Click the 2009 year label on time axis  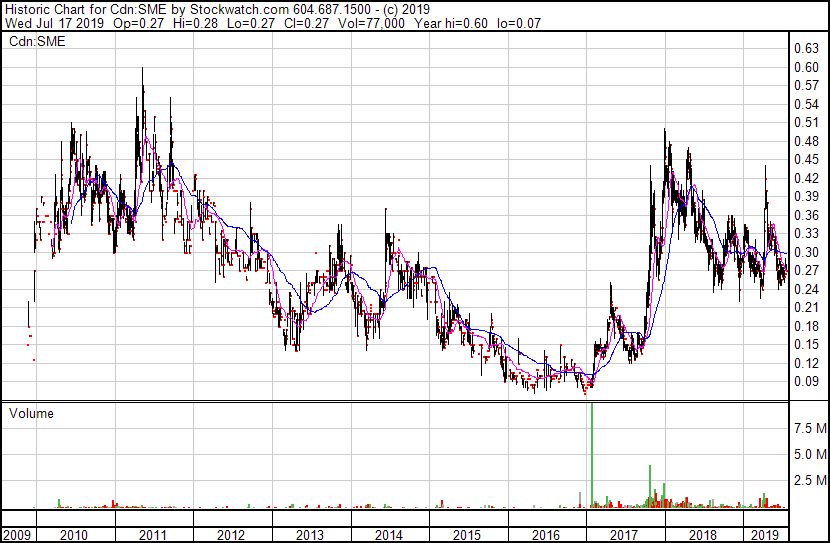(x=15, y=535)
